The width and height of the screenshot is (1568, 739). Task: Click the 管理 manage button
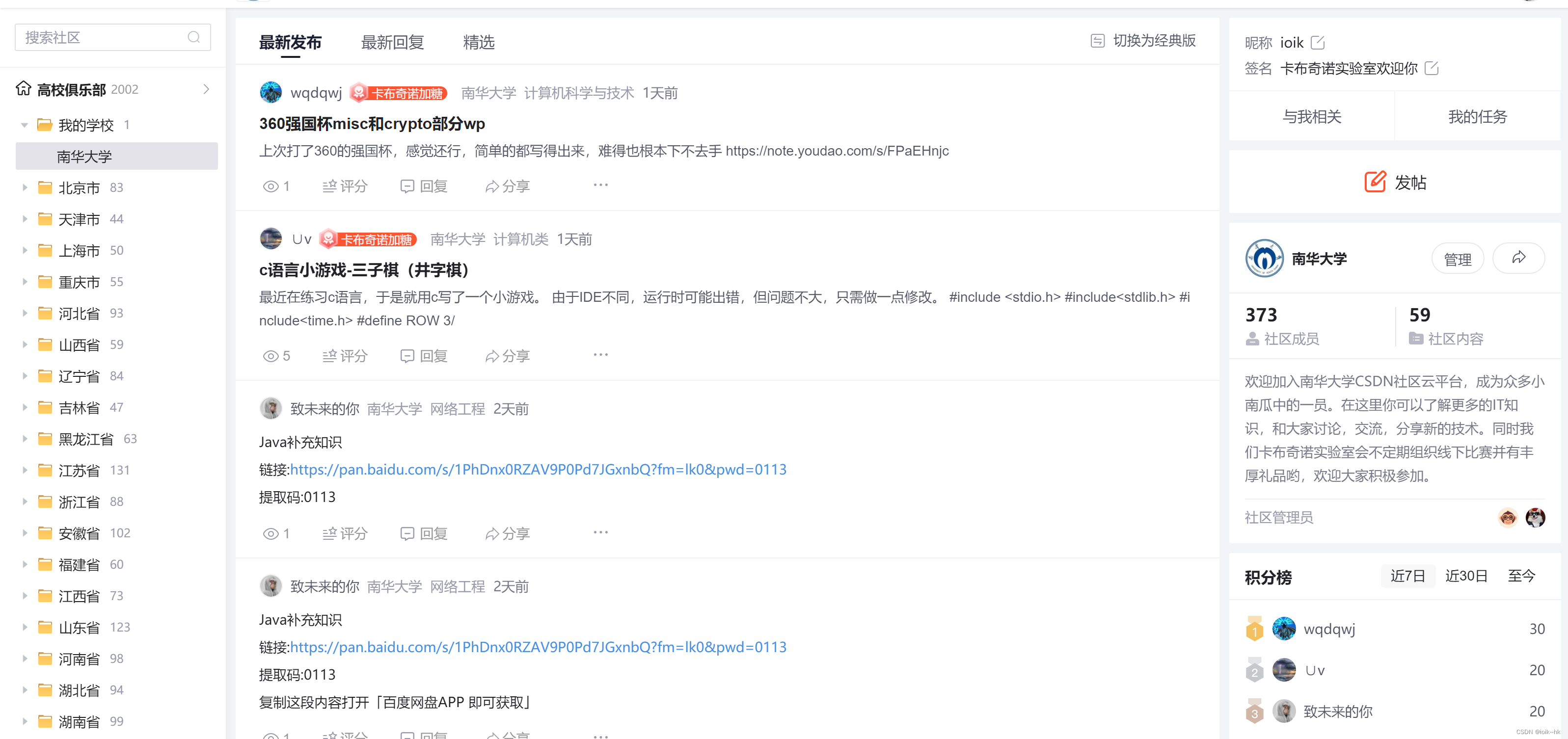tap(1457, 258)
